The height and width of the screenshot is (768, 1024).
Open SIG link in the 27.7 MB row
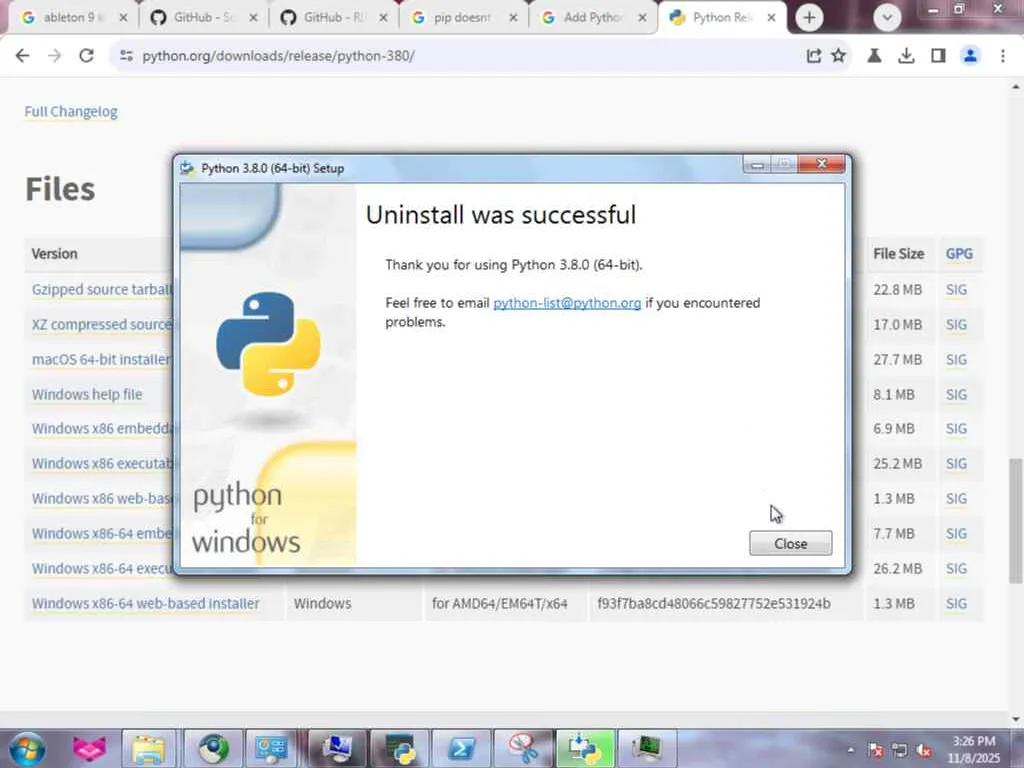[x=956, y=359]
